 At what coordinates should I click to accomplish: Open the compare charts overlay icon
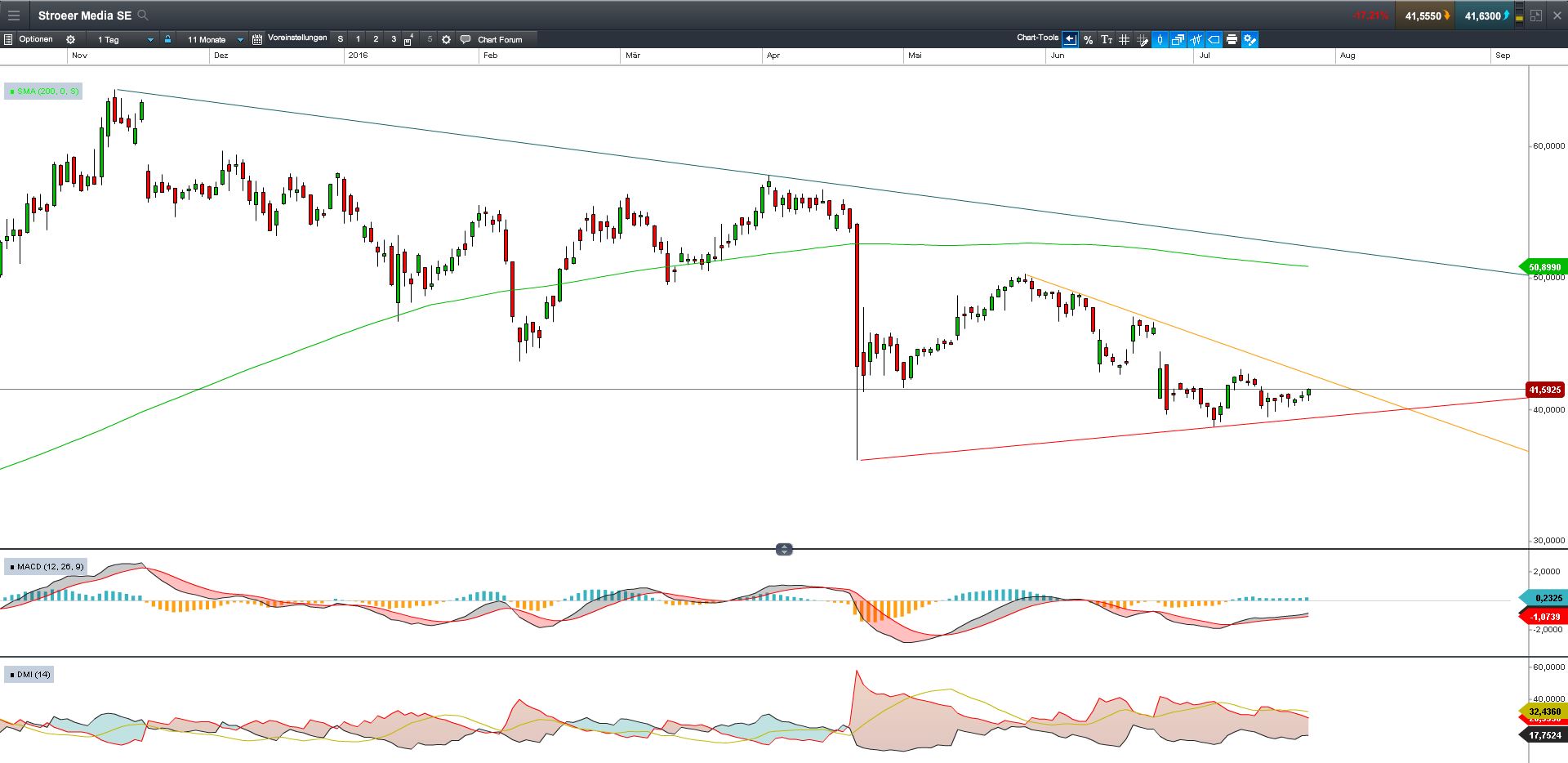[1177, 39]
